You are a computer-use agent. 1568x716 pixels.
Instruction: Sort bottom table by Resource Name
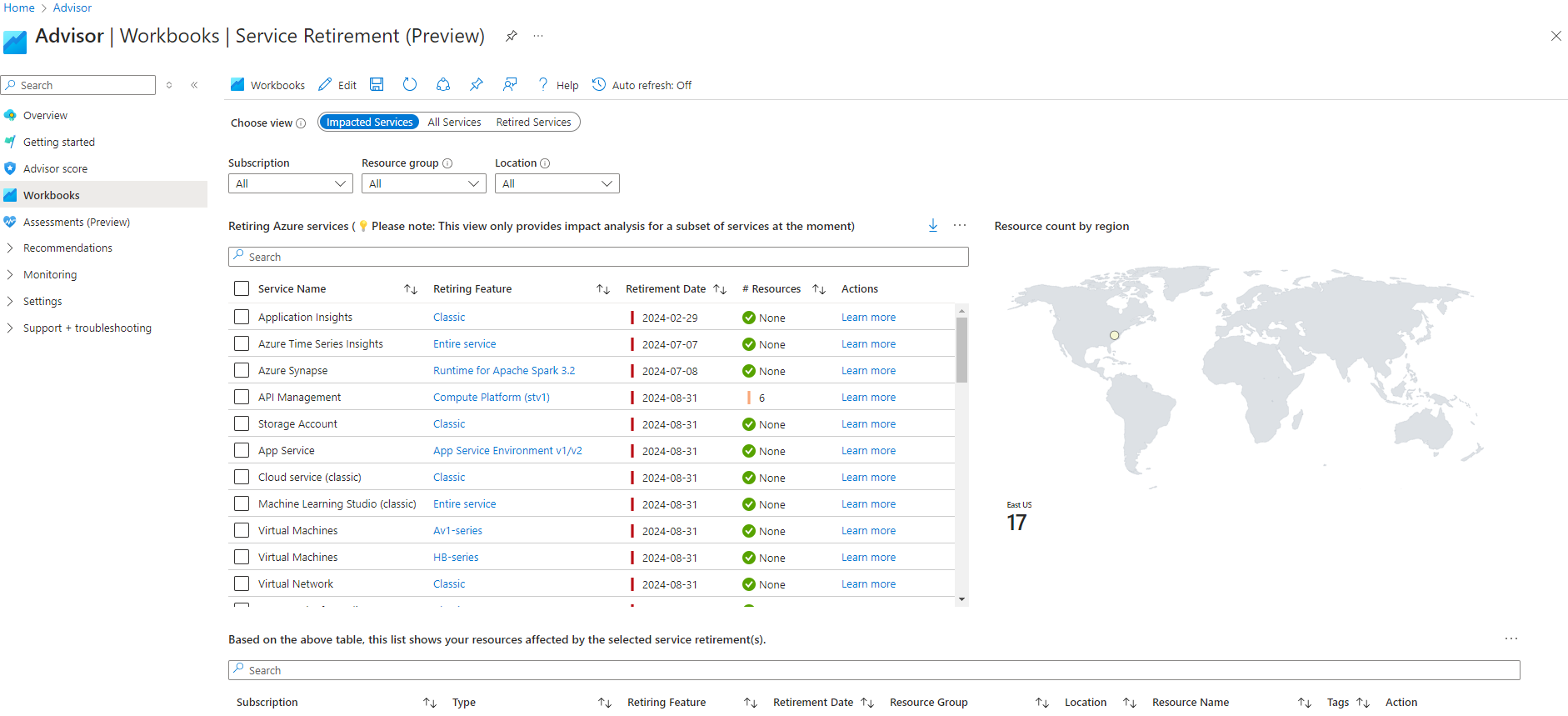pyautogui.click(x=1305, y=703)
